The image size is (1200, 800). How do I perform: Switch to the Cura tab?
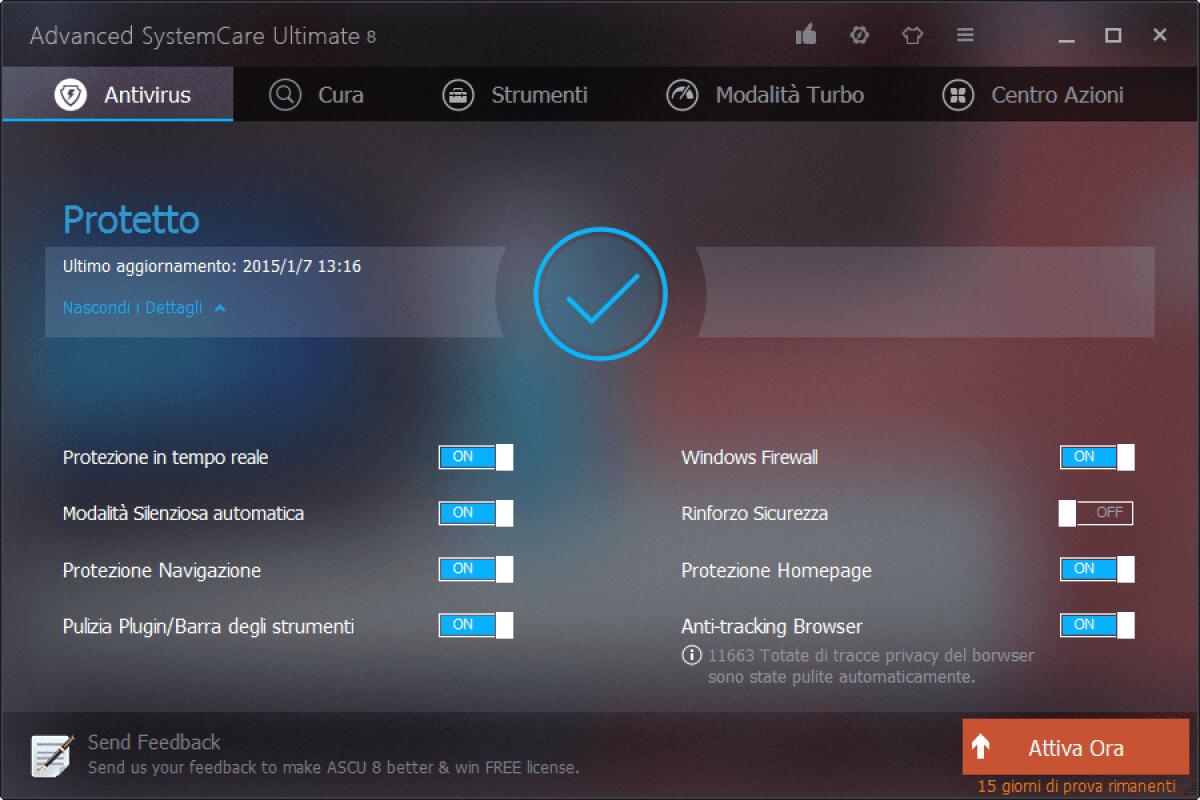pos(340,94)
